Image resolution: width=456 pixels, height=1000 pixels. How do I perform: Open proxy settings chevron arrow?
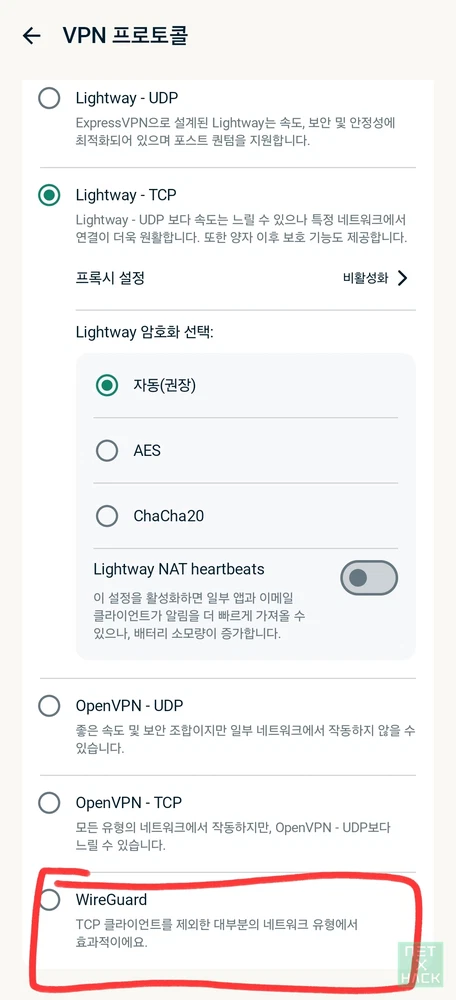click(x=402, y=278)
